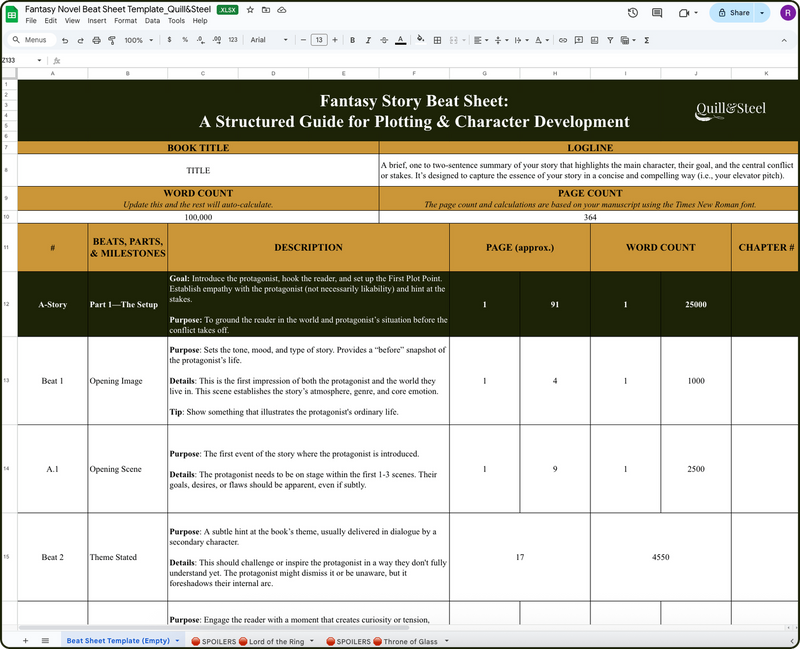Viewport: 800px width, 649px height.
Task: Star this document
Action: point(251,10)
